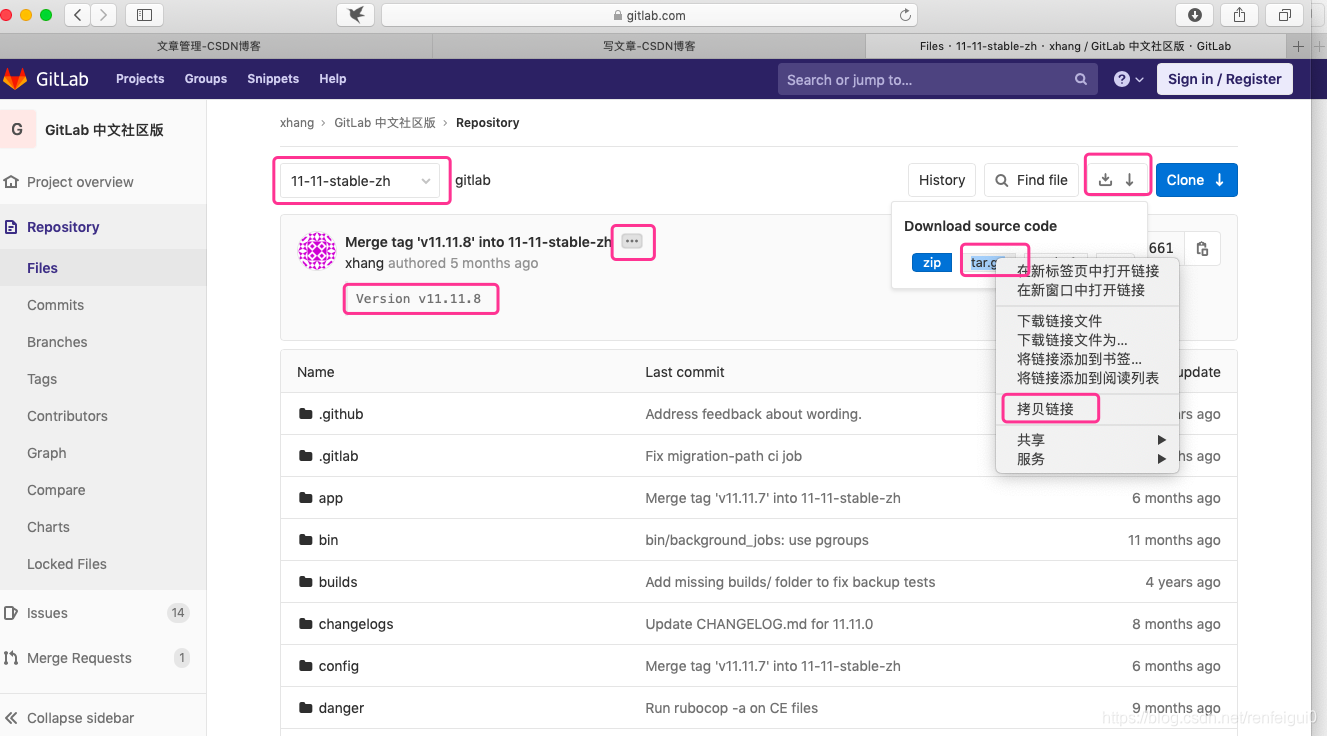Expand 共享 submenu in context menu

(1088, 440)
